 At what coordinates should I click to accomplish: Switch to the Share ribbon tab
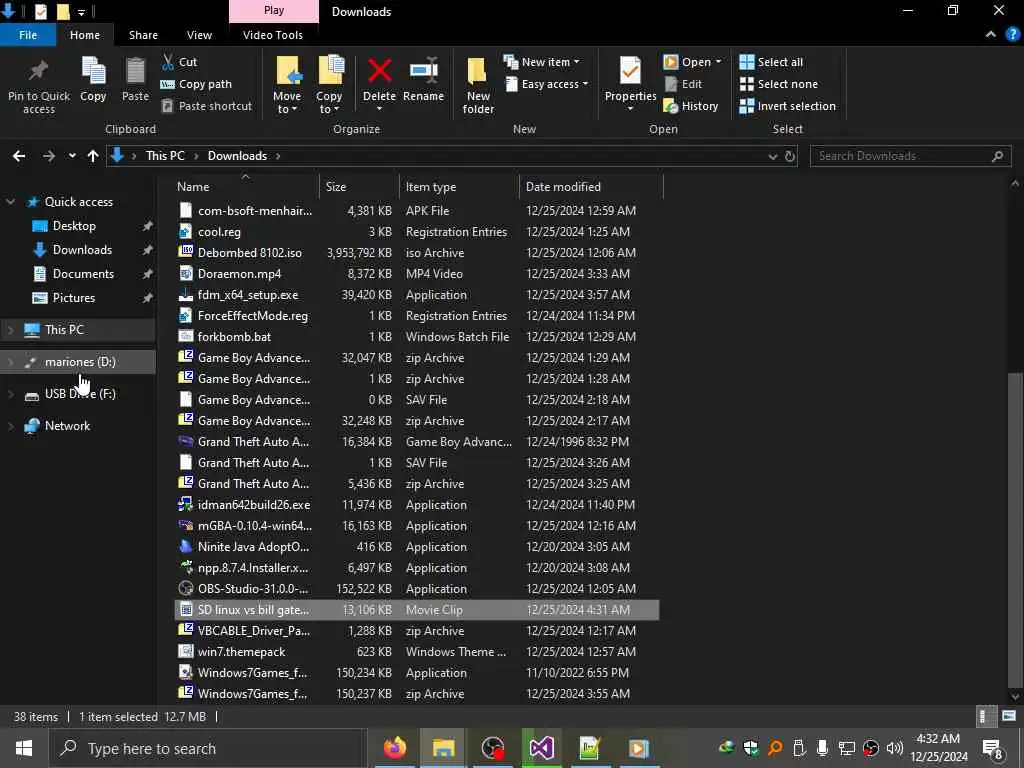(x=143, y=35)
